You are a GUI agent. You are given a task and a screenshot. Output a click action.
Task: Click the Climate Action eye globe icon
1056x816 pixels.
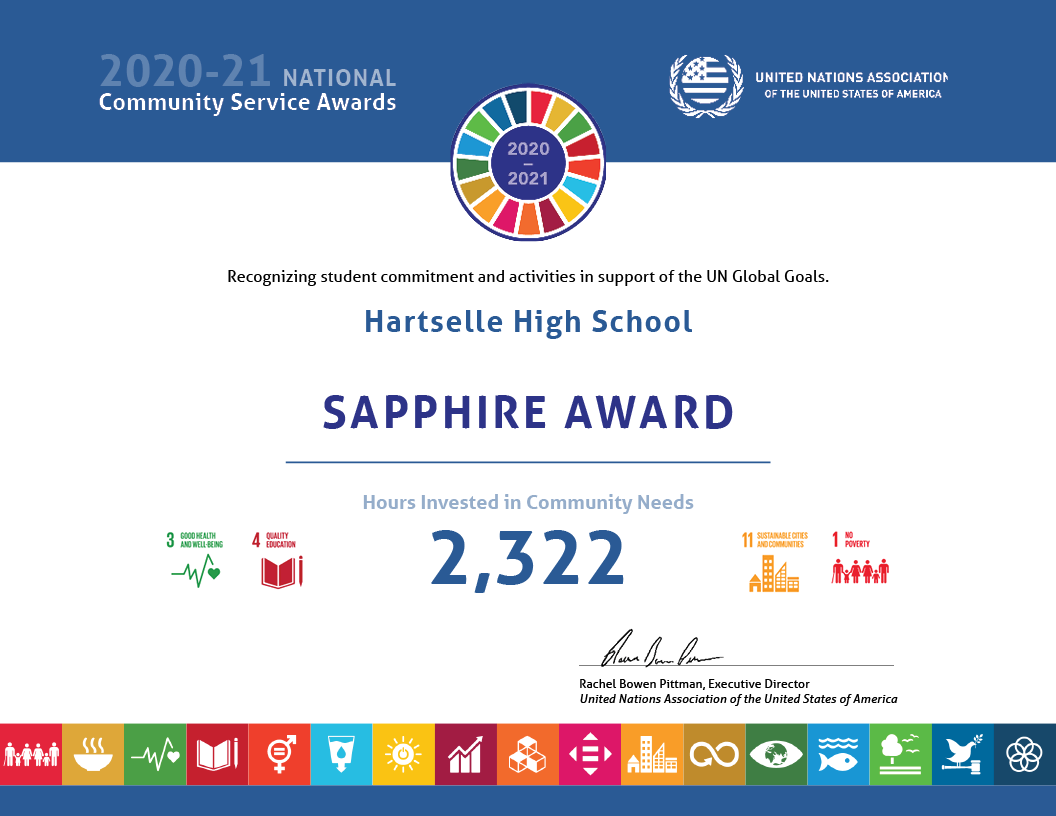[x=777, y=754]
